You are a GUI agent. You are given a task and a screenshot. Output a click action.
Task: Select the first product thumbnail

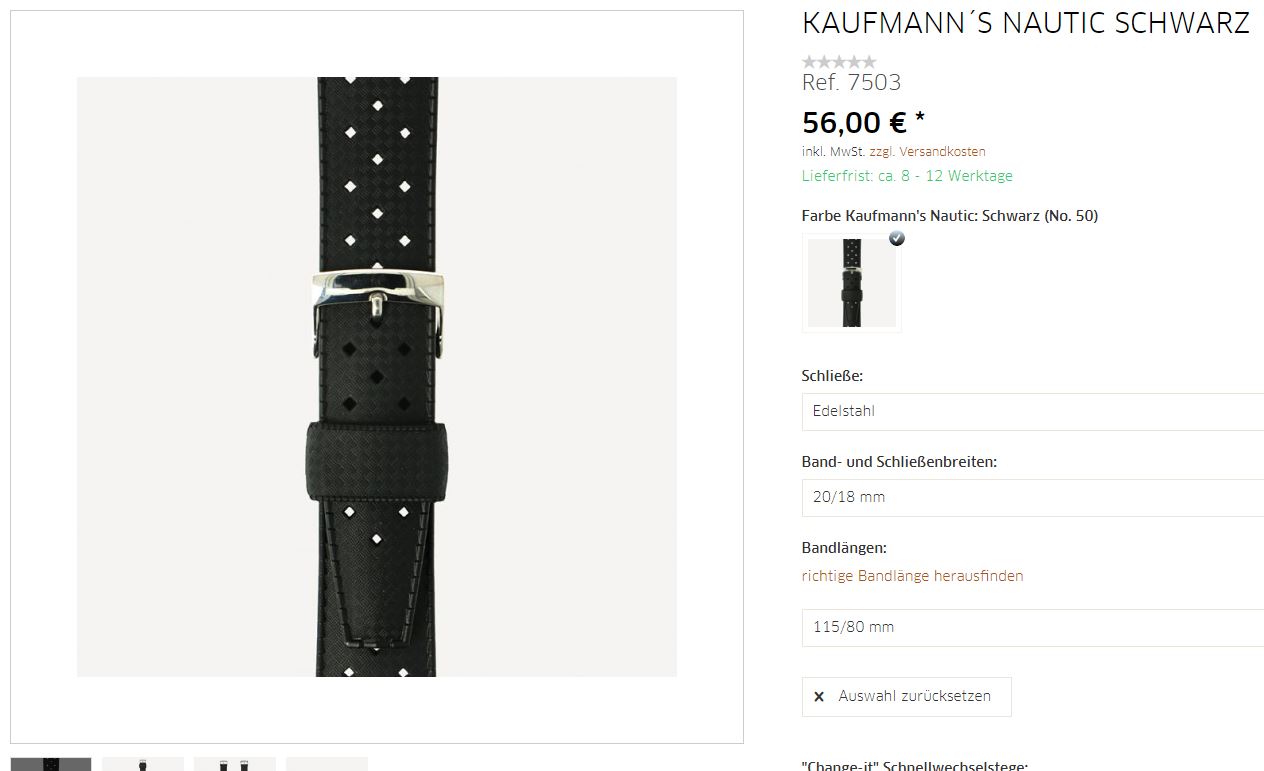tap(51, 764)
